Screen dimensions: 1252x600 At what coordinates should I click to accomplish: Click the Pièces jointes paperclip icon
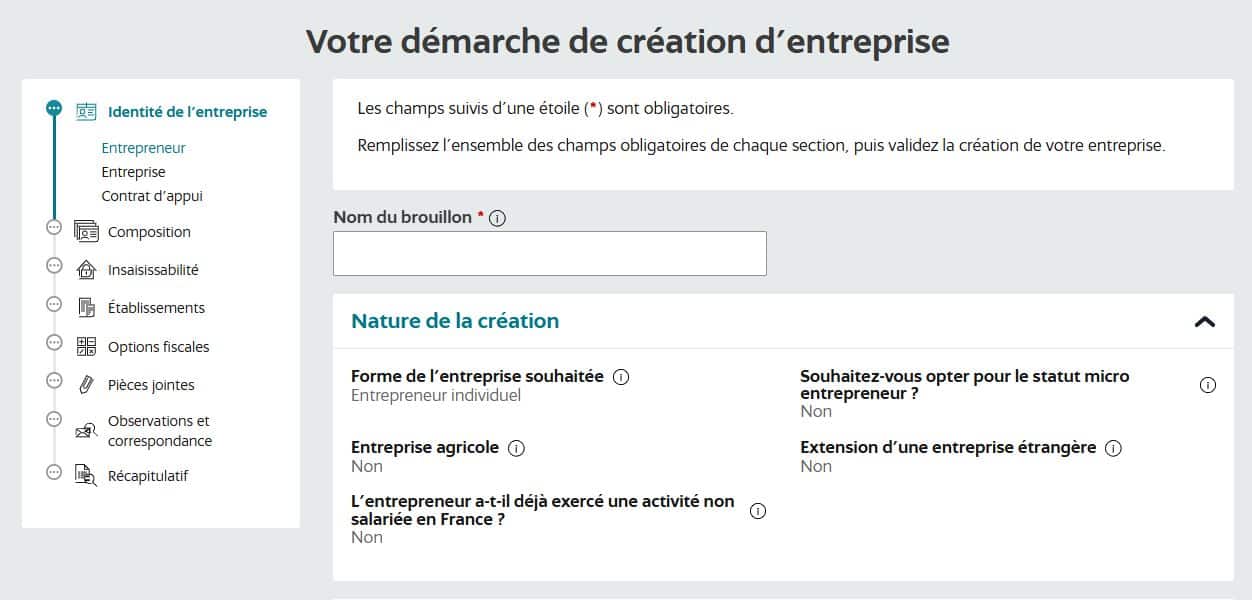(x=88, y=383)
